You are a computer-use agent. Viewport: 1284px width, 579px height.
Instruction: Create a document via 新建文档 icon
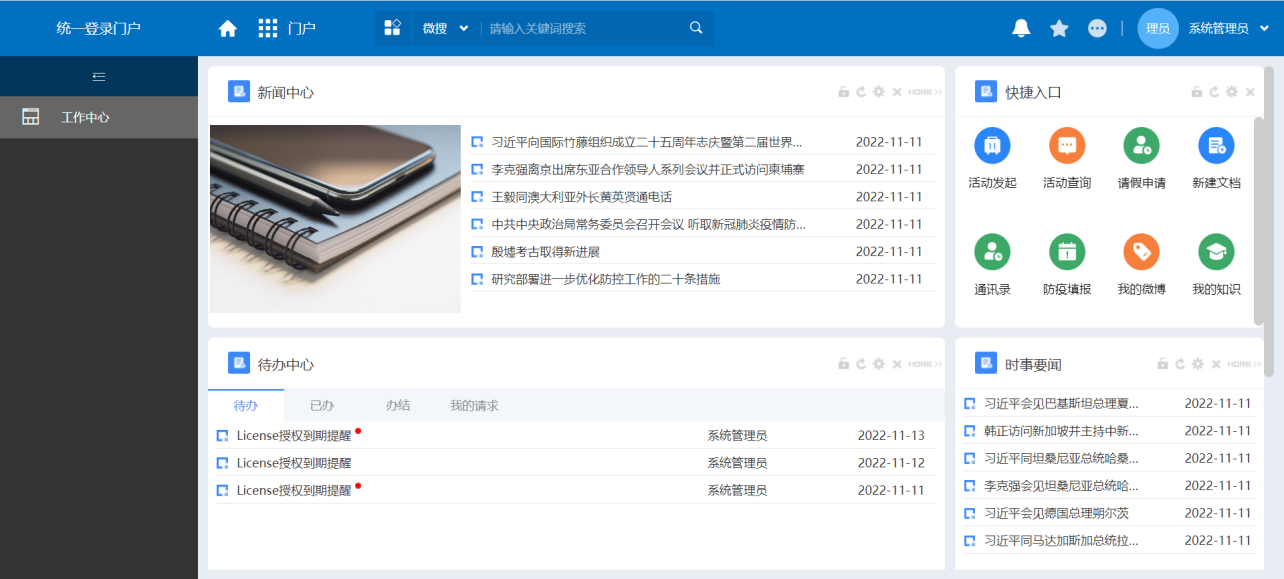(1216, 144)
